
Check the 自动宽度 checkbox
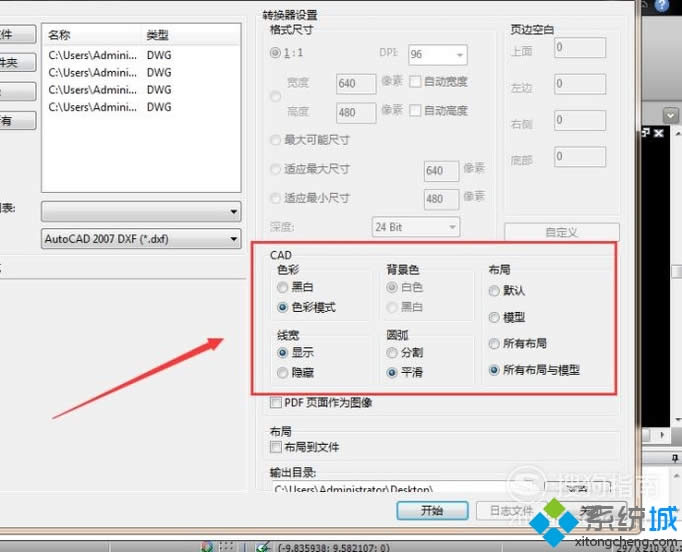(x=415, y=81)
